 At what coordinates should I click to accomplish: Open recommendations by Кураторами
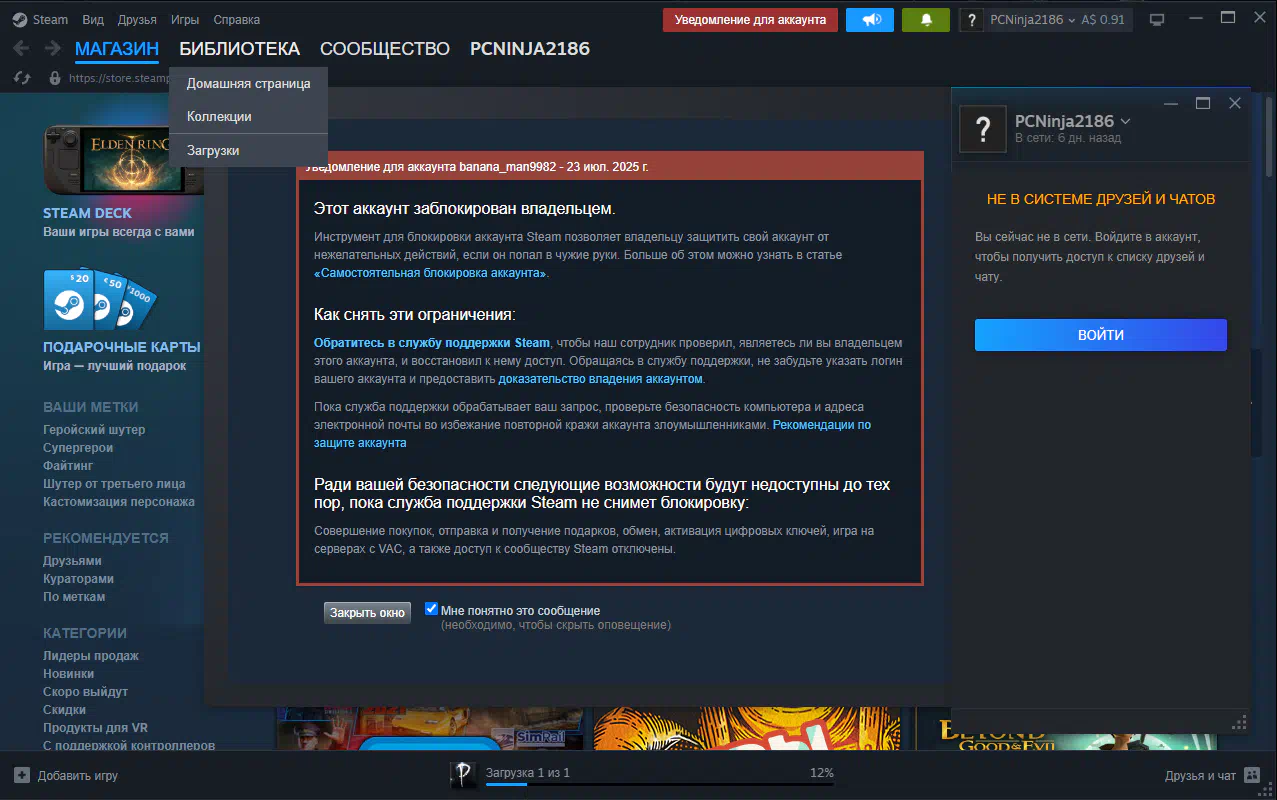pos(78,579)
